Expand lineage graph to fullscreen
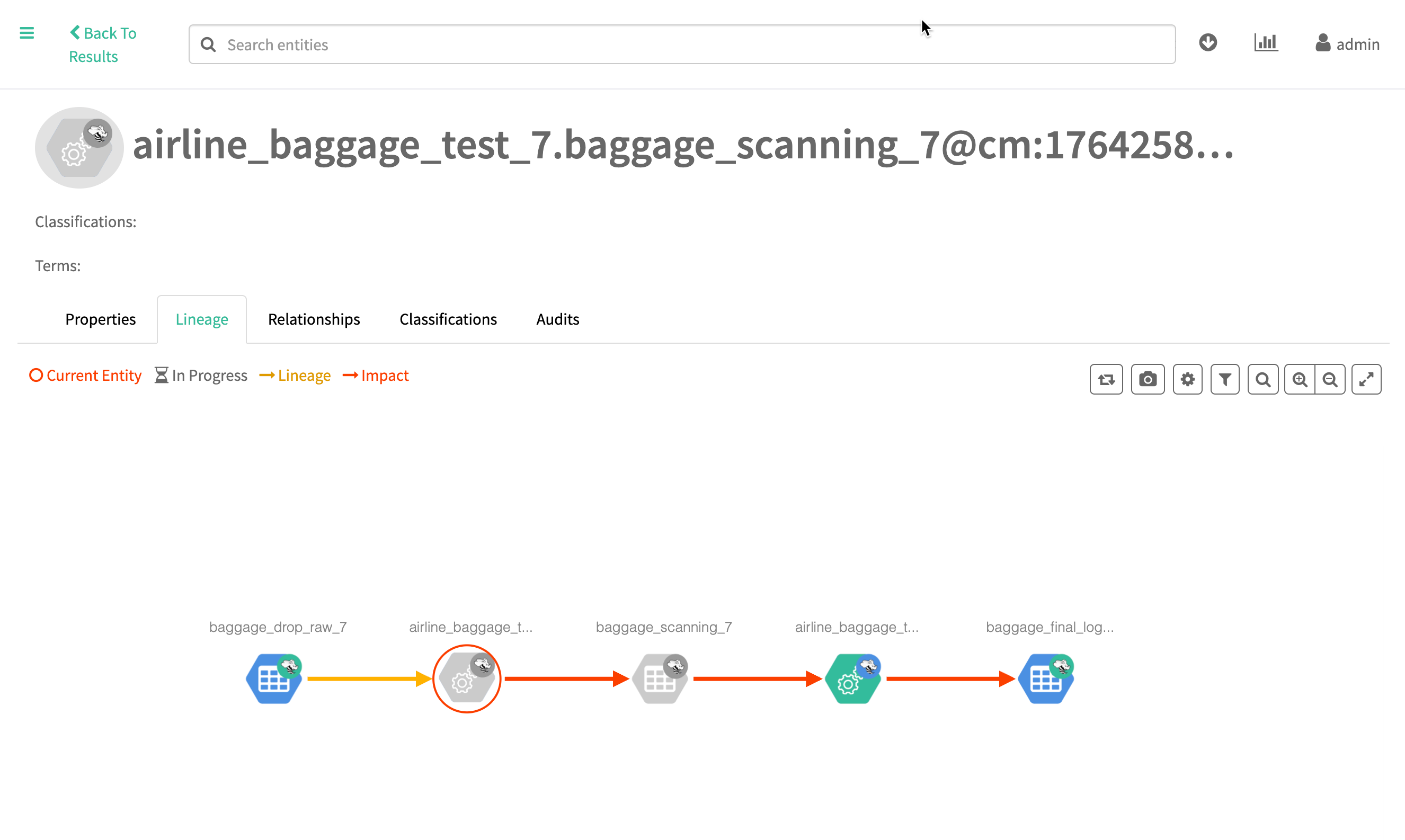1405x840 pixels. tap(1366, 379)
